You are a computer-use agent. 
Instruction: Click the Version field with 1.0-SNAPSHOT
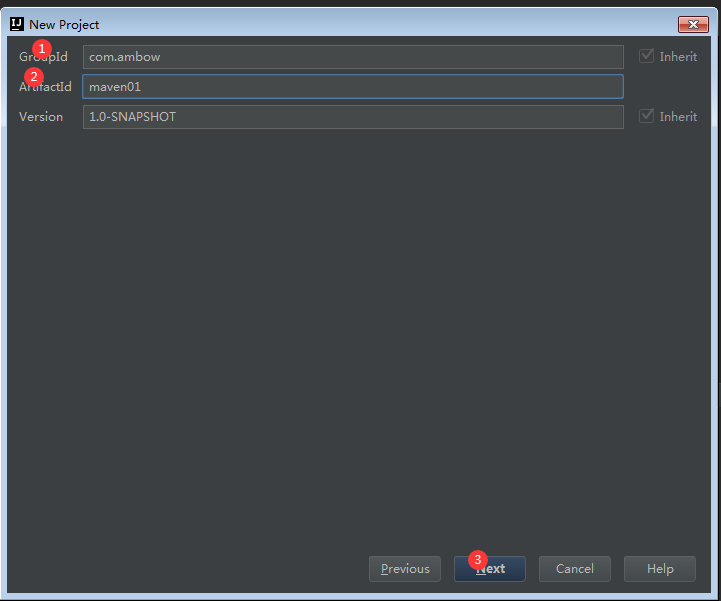(x=353, y=117)
